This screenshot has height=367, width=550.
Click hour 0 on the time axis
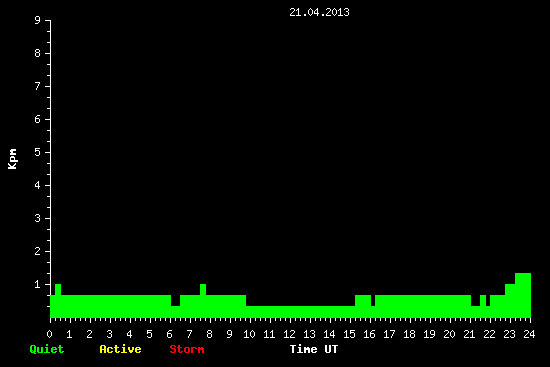49,334
